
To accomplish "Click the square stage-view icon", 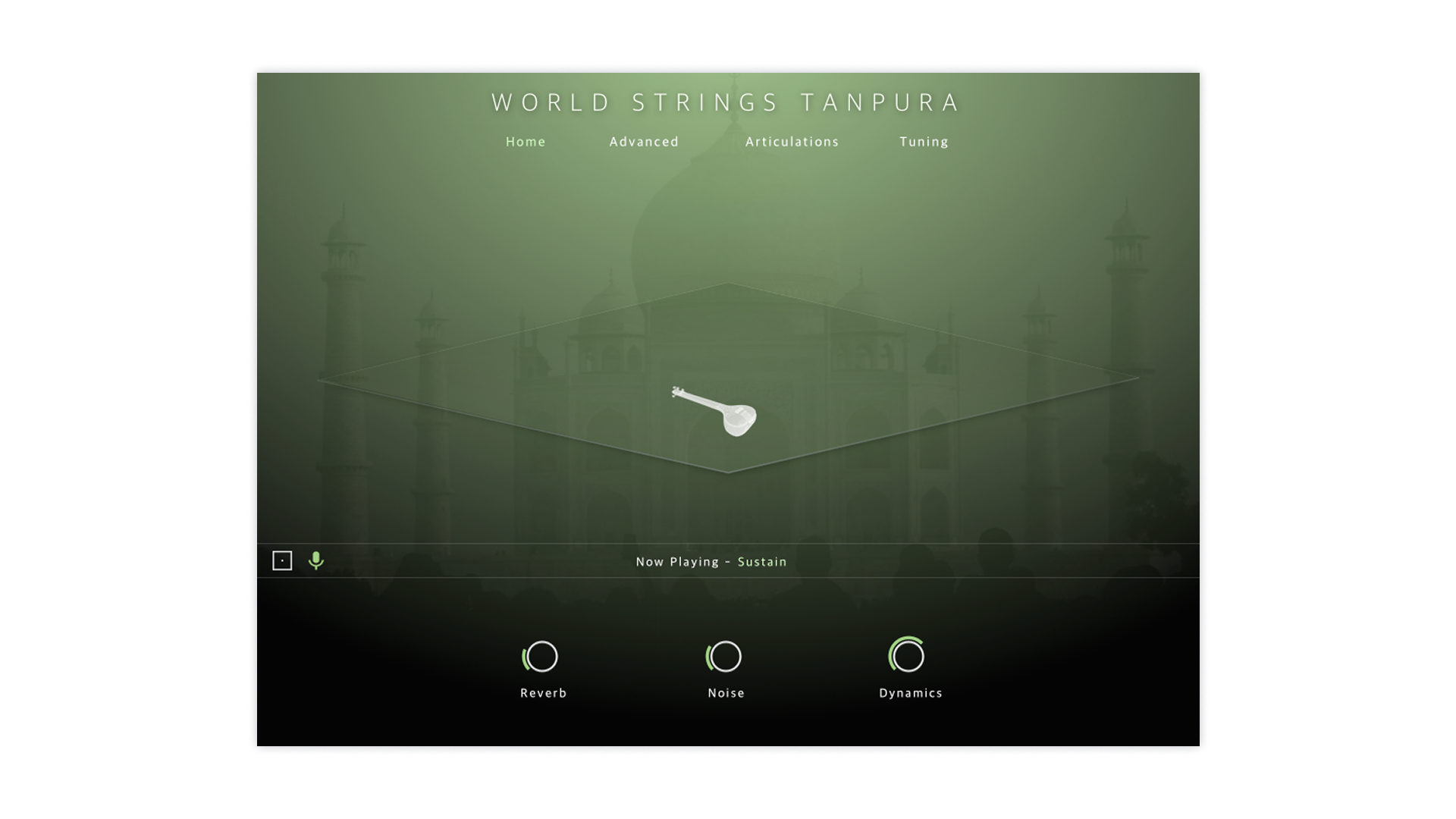I will pos(282,560).
